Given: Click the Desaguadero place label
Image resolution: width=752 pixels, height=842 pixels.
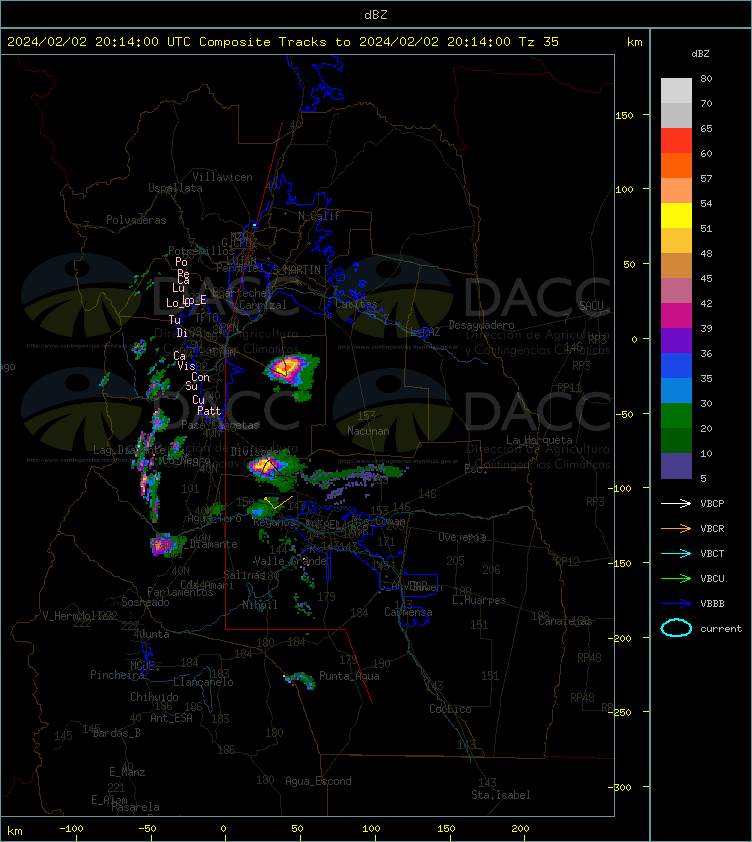Looking at the screenshot, I should coord(481,325).
